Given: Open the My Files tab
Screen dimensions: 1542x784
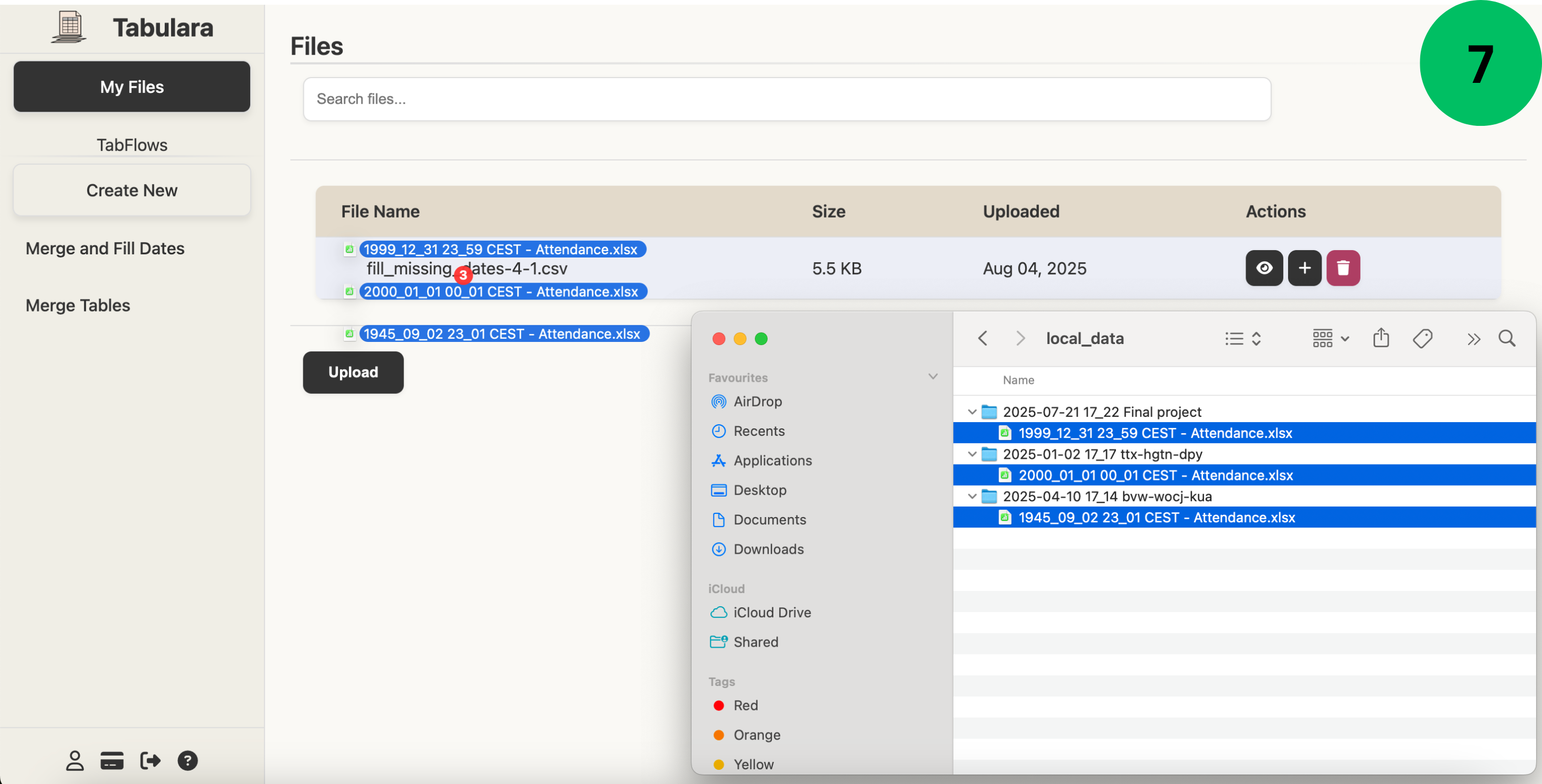Looking at the screenshot, I should coord(132,87).
